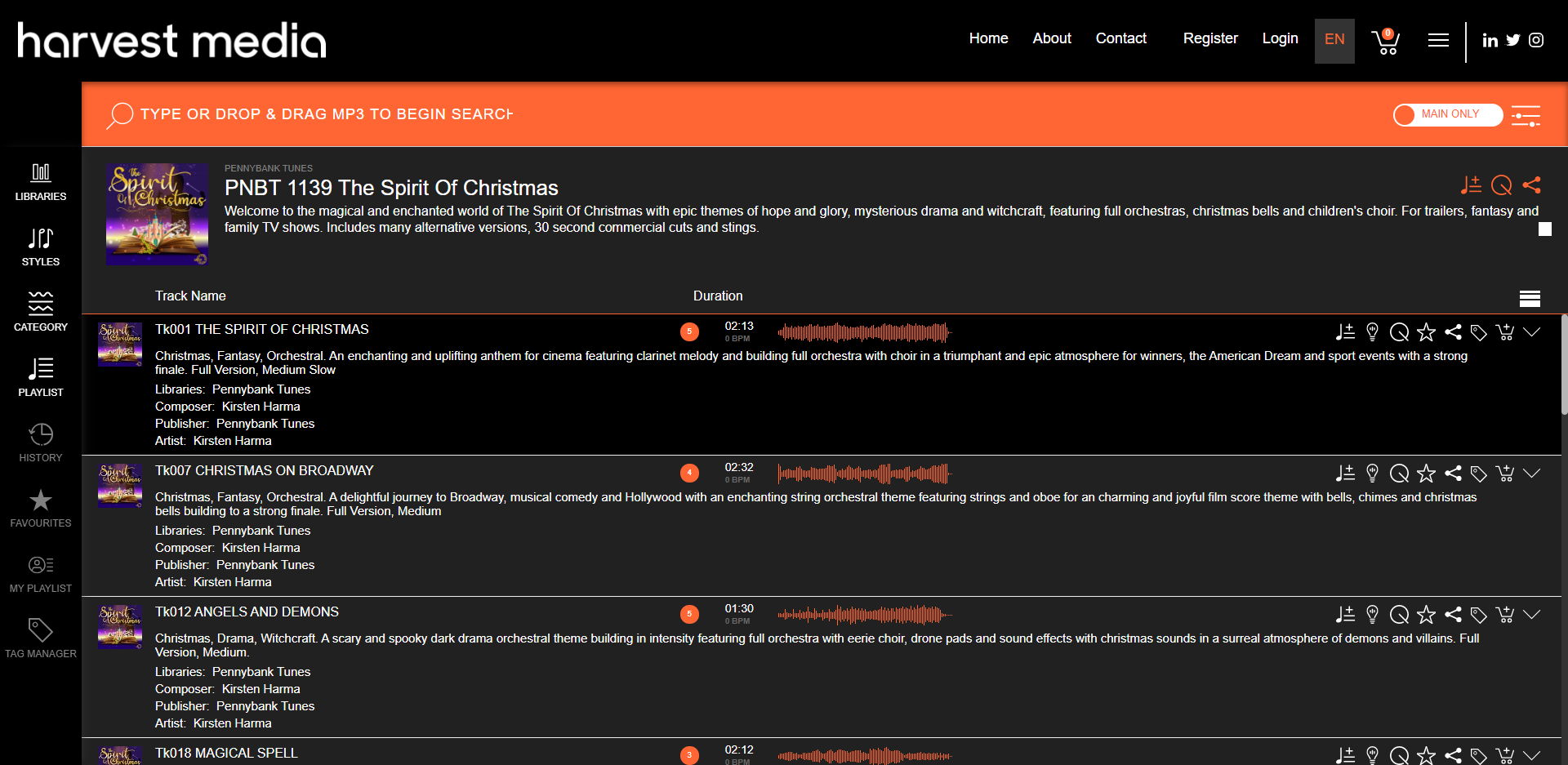Toggle the track list view icon
Image resolution: width=1568 pixels, height=765 pixels.
click(x=1530, y=299)
